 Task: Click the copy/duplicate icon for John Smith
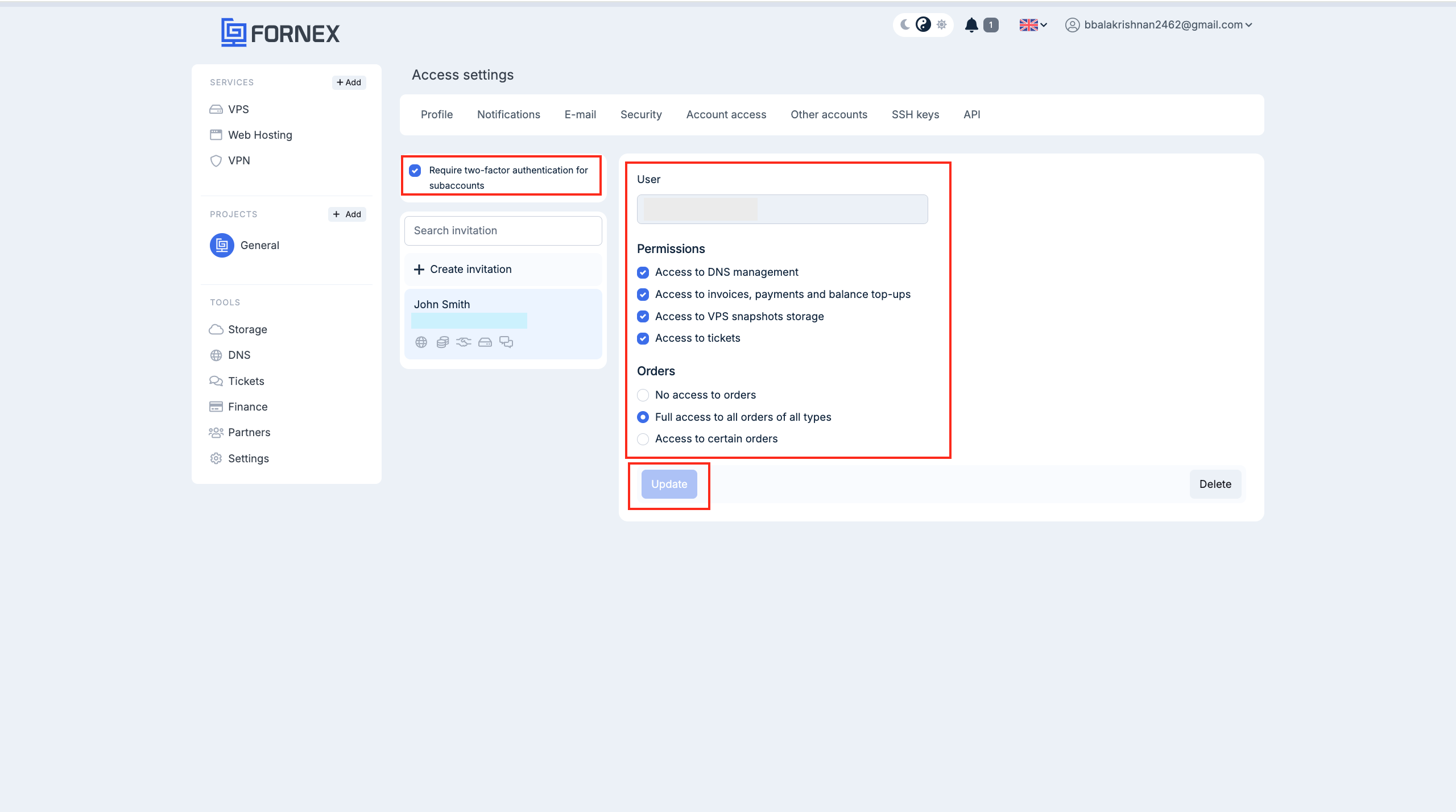coord(443,342)
